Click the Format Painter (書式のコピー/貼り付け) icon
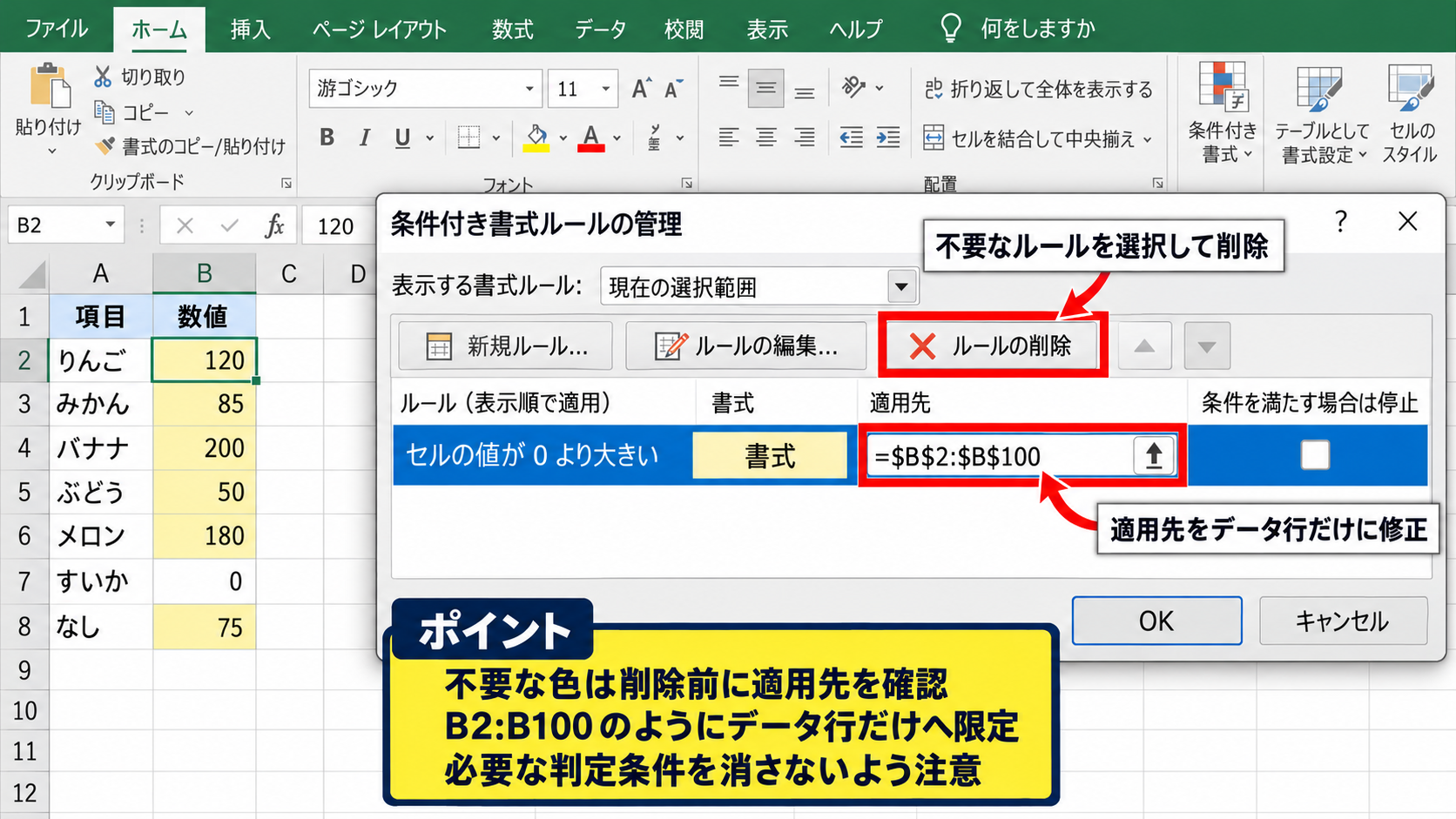This screenshot has height=819, width=1456. click(x=104, y=145)
